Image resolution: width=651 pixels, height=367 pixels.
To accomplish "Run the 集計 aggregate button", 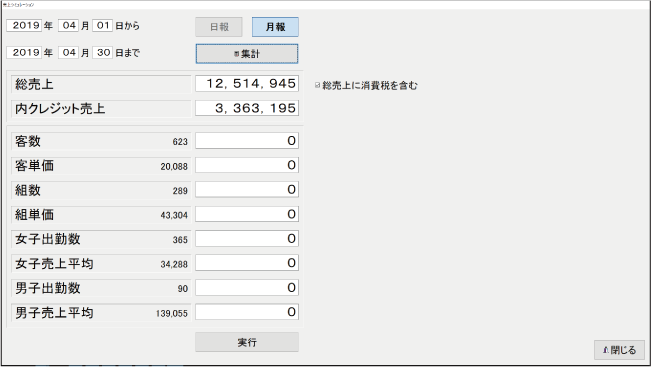I will pyautogui.click(x=247, y=54).
